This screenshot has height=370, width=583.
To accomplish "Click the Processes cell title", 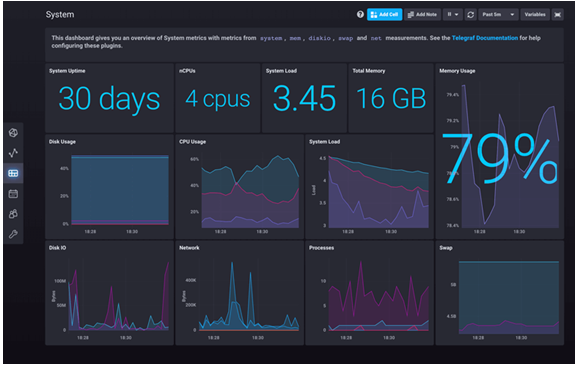I will point(322,248).
